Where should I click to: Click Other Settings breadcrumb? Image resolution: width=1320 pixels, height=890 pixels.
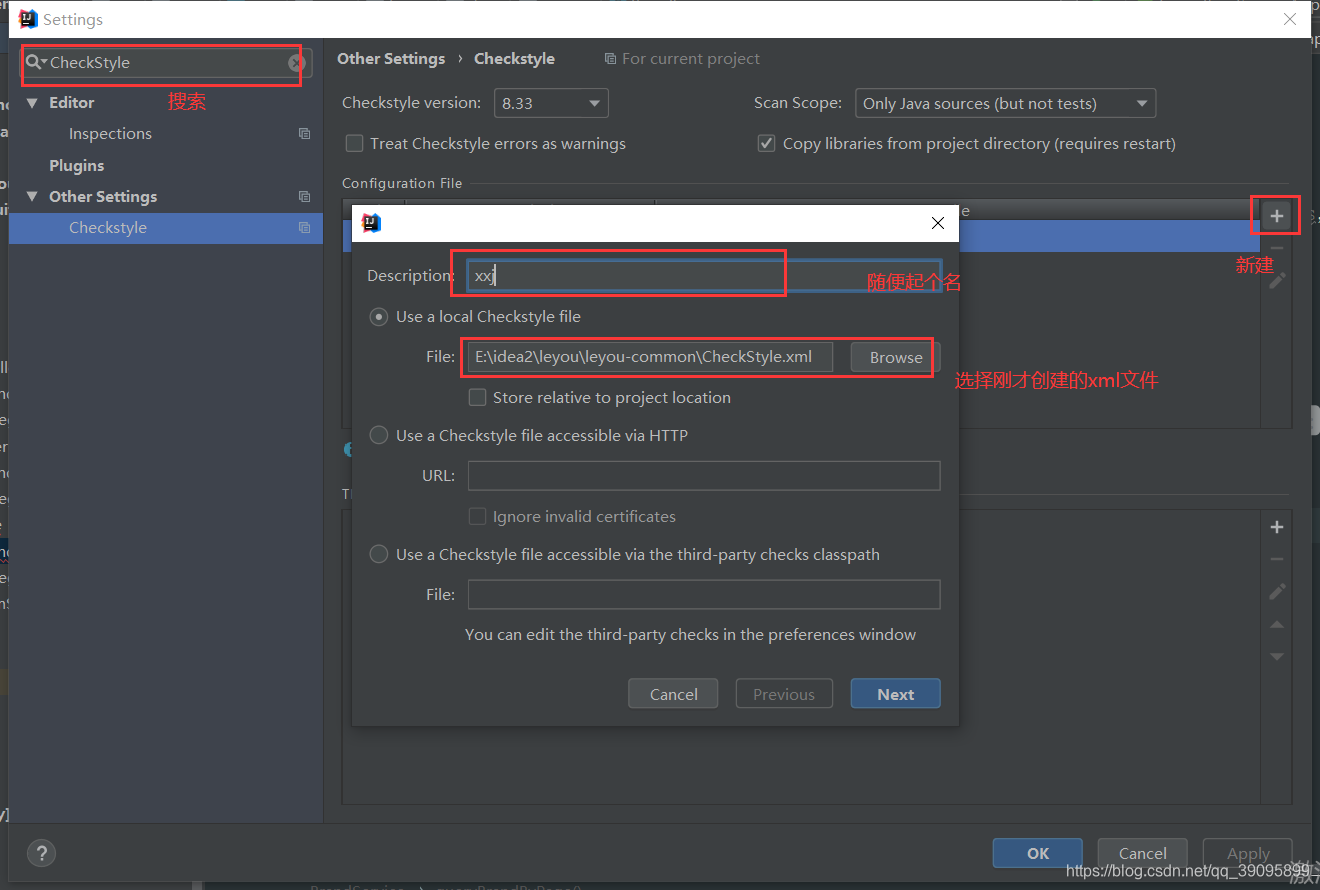[391, 58]
